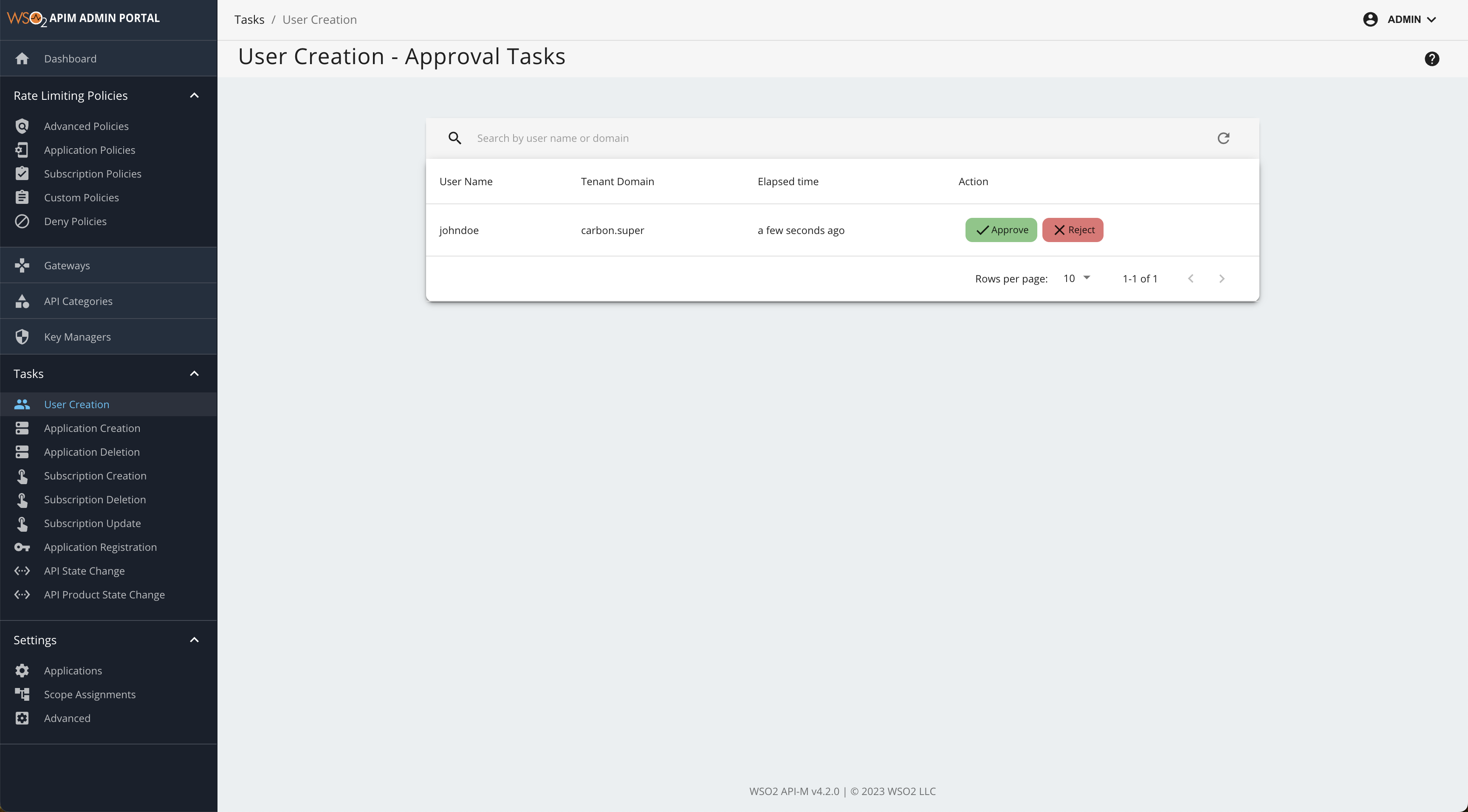Refresh the approval tasks list
This screenshot has width=1468, height=812.
coord(1223,138)
